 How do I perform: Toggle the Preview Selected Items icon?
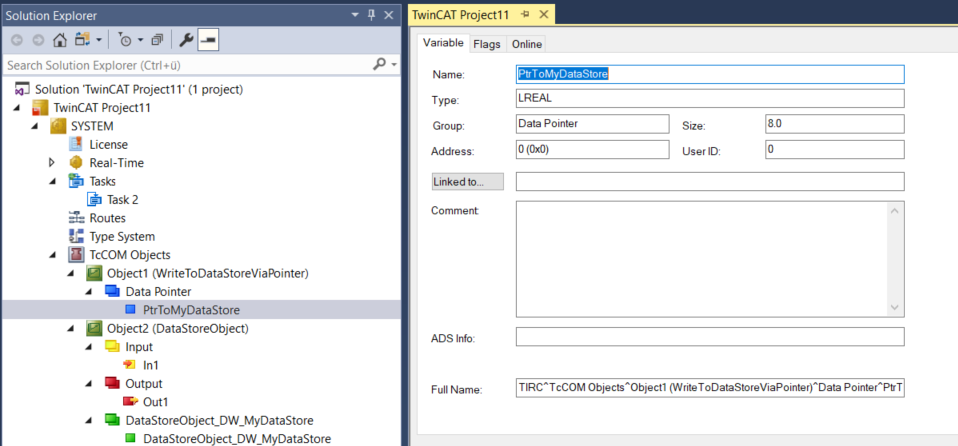[208, 40]
